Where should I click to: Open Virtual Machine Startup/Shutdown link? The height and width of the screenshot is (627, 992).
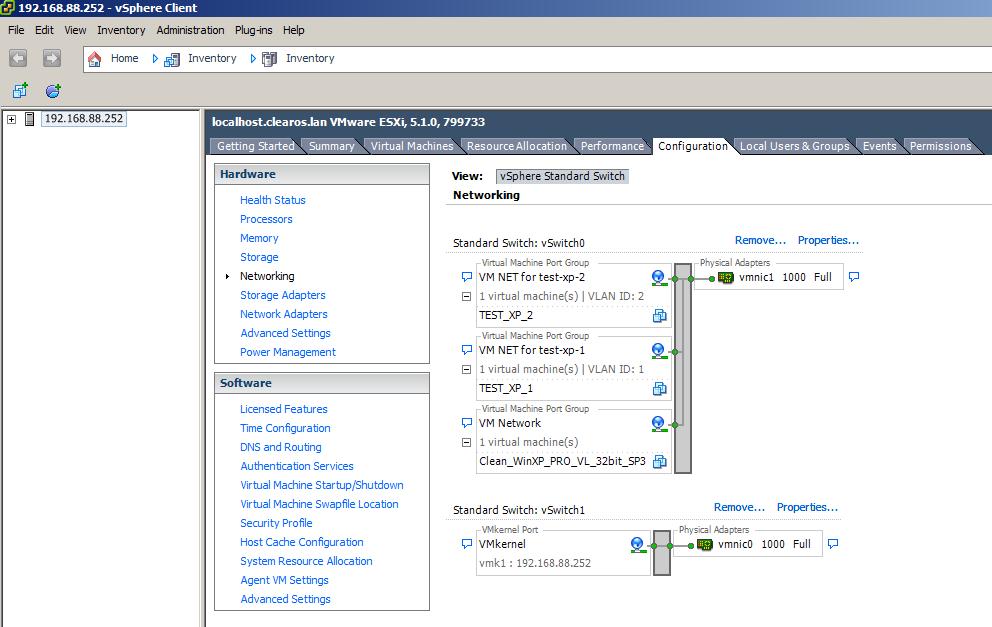tap(322, 485)
